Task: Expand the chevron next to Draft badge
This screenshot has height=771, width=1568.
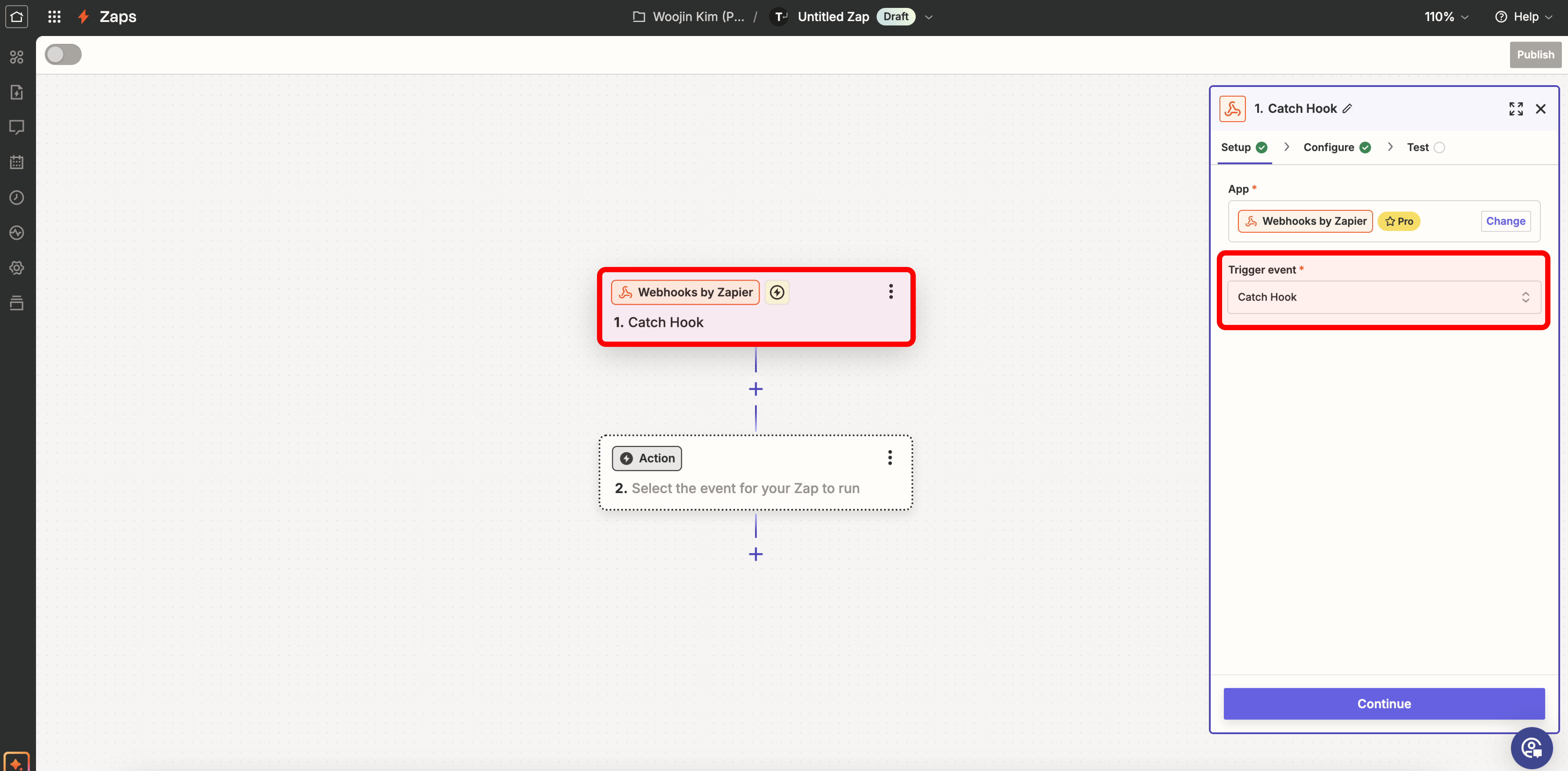Action: click(x=929, y=17)
